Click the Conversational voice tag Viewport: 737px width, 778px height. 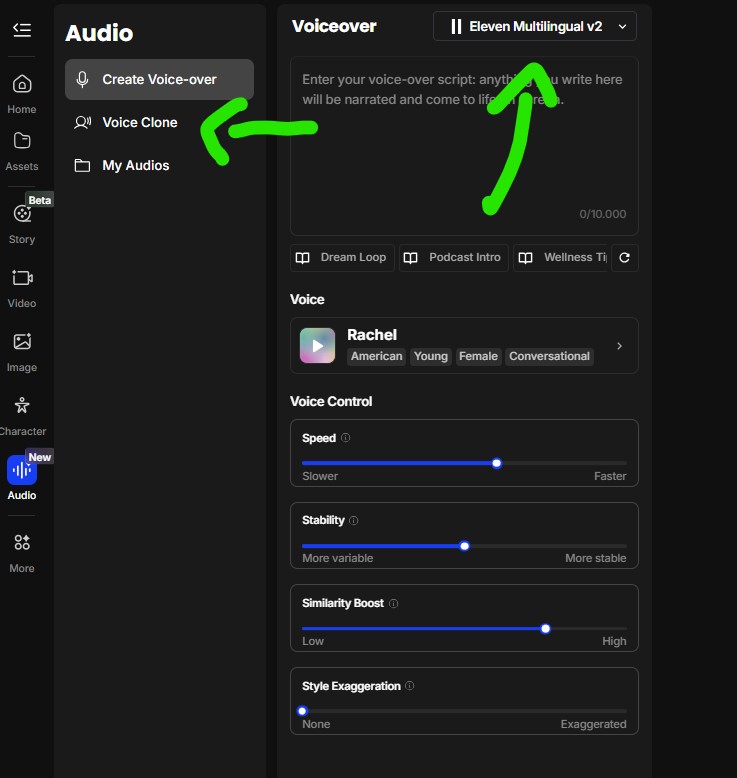coord(549,356)
